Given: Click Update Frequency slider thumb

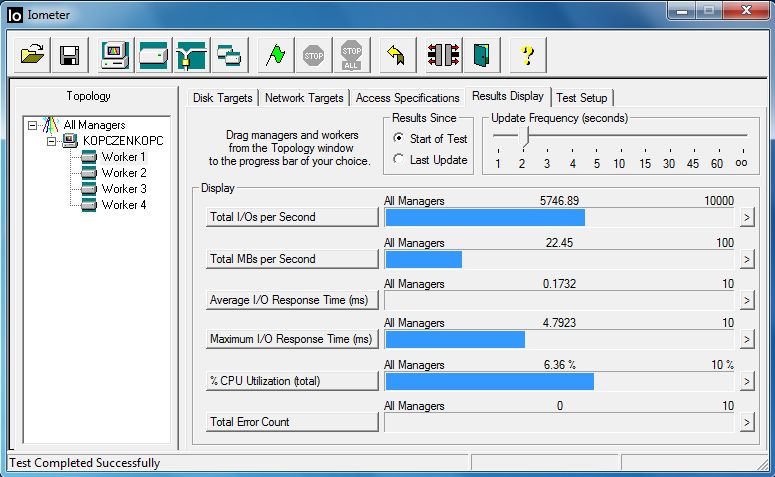Looking at the screenshot, I should [x=525, y=137].
